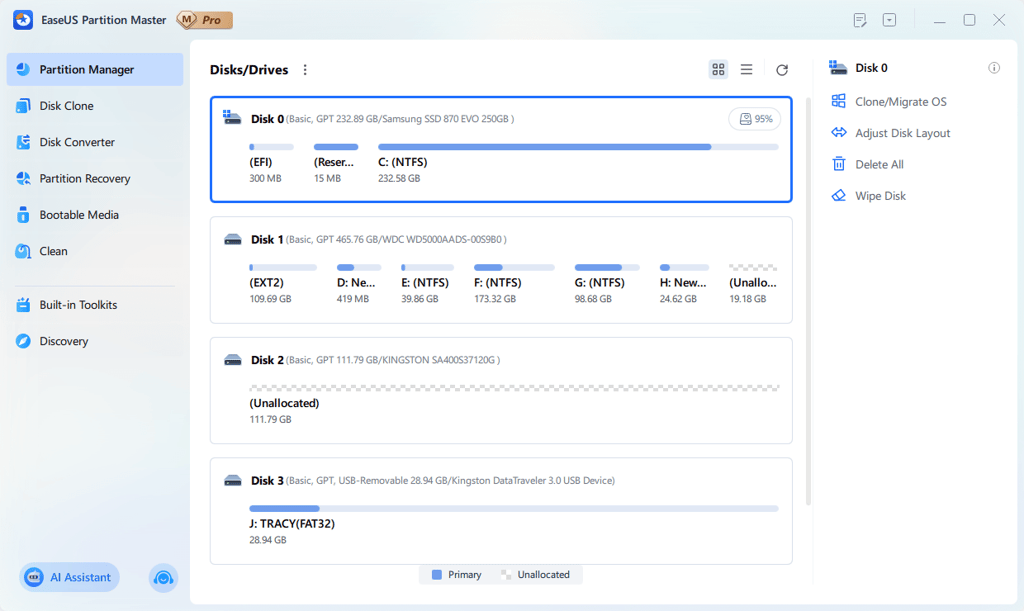Image resolution: width=1024 pixels, height=611 pixels.
Task: Click the Discovery compass icon
Action: pos(23,341)
